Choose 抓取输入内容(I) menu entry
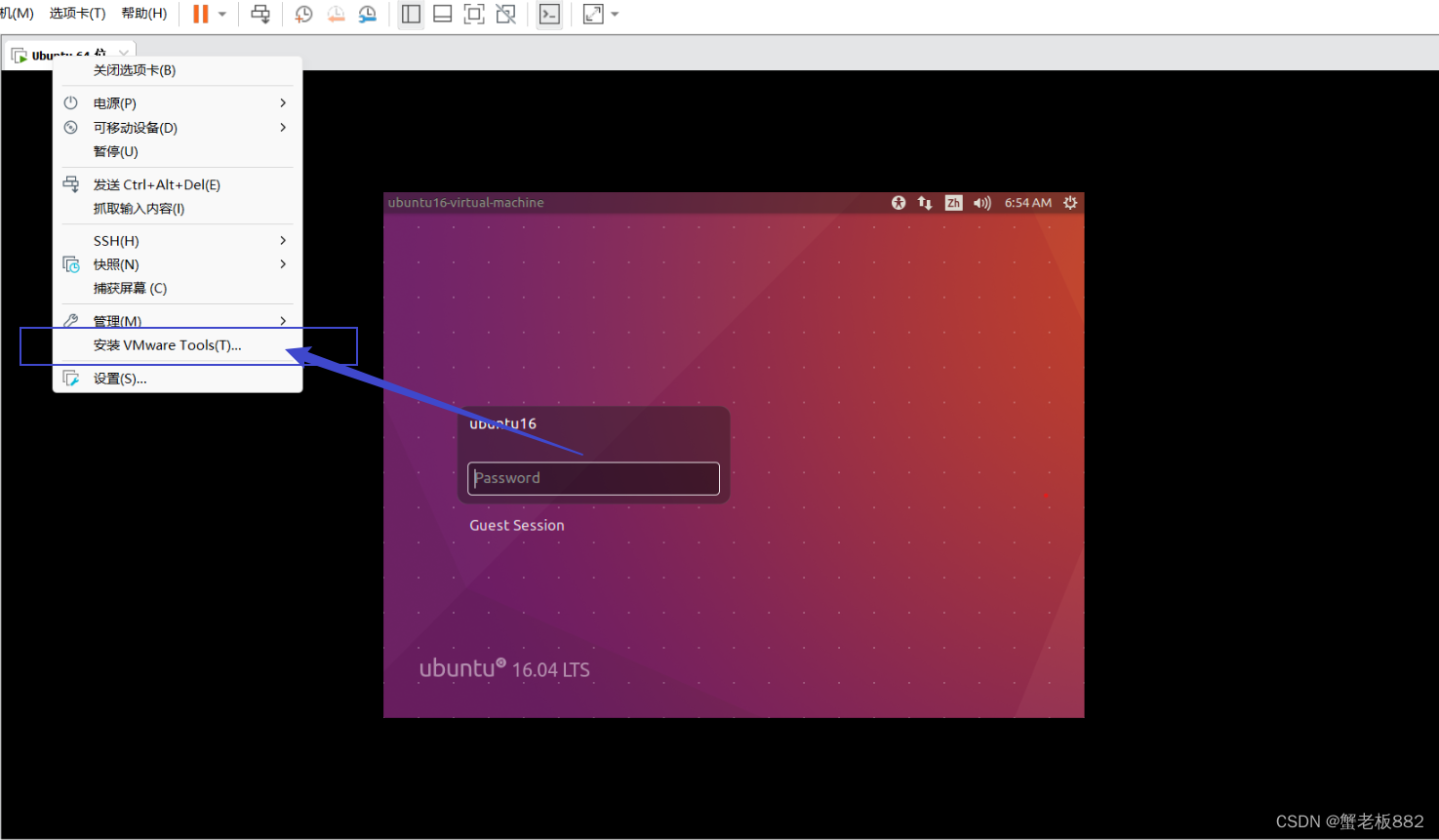1439x840 pixels. 178,209
